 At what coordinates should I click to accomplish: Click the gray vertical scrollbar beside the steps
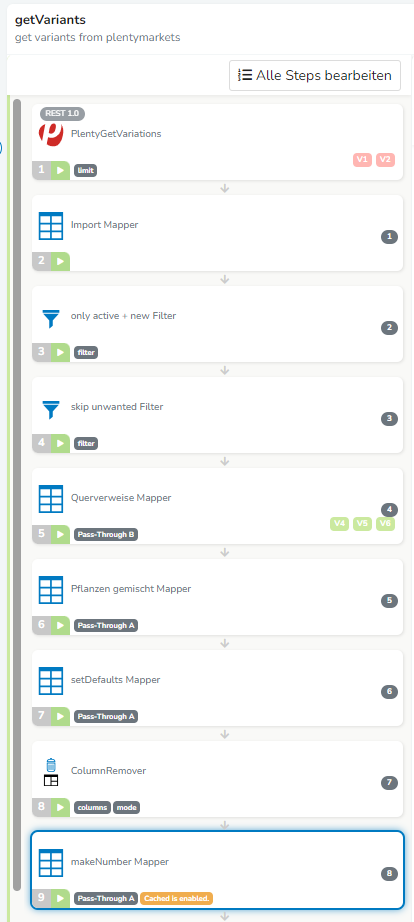(x=17, y=494)
